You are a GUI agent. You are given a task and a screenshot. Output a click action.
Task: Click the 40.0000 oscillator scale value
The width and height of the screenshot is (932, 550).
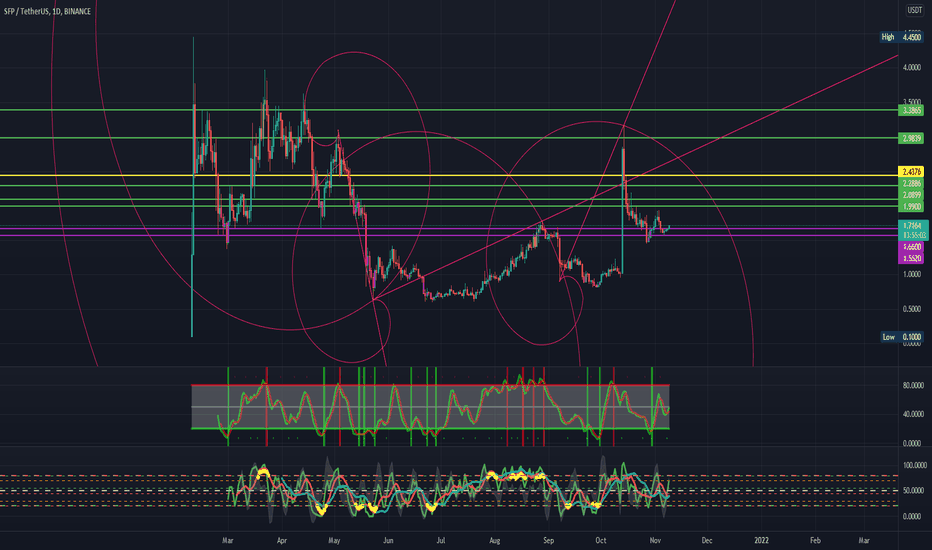(912, 414)
